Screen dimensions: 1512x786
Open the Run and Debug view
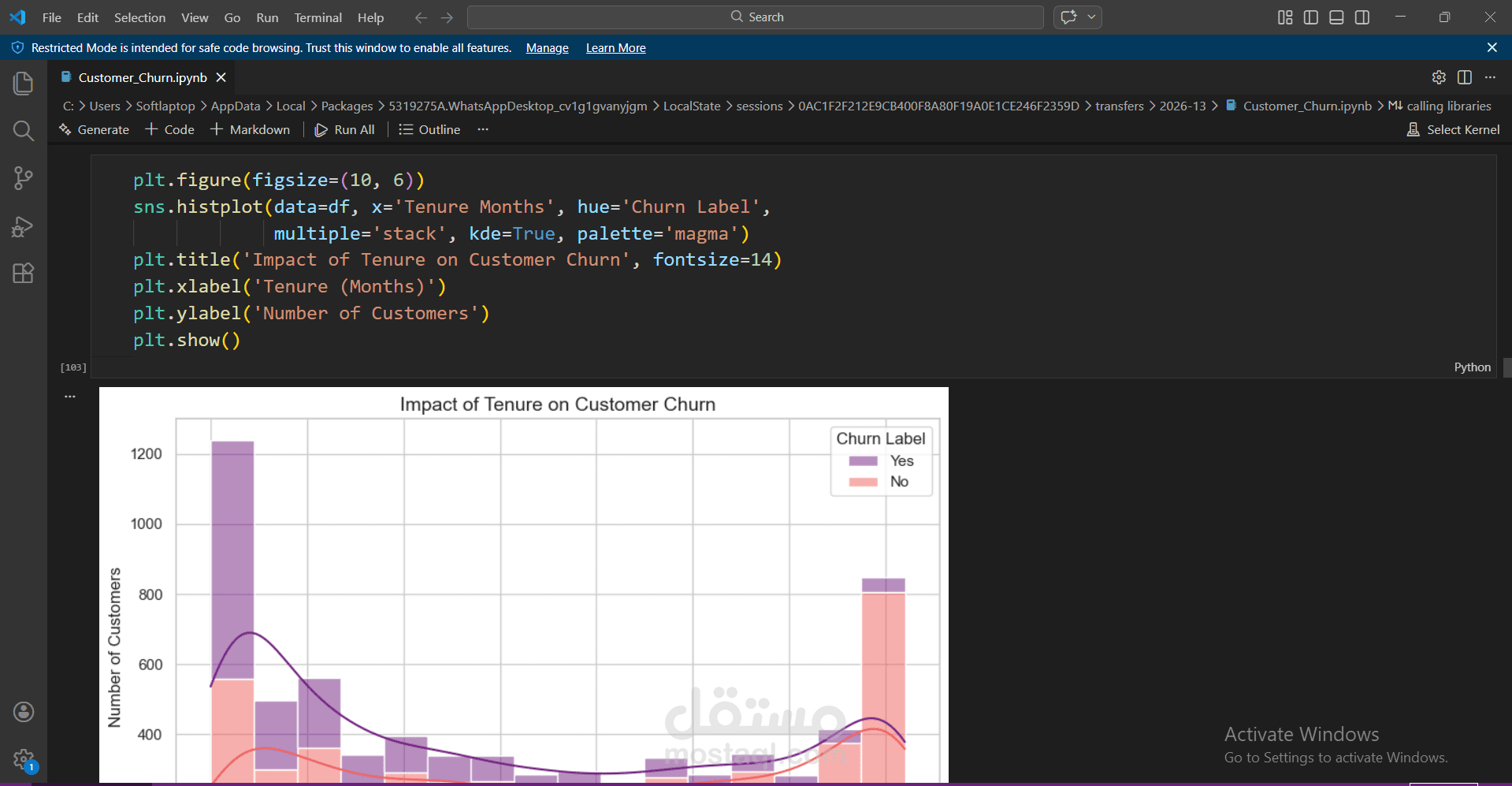tap(24, 226)
